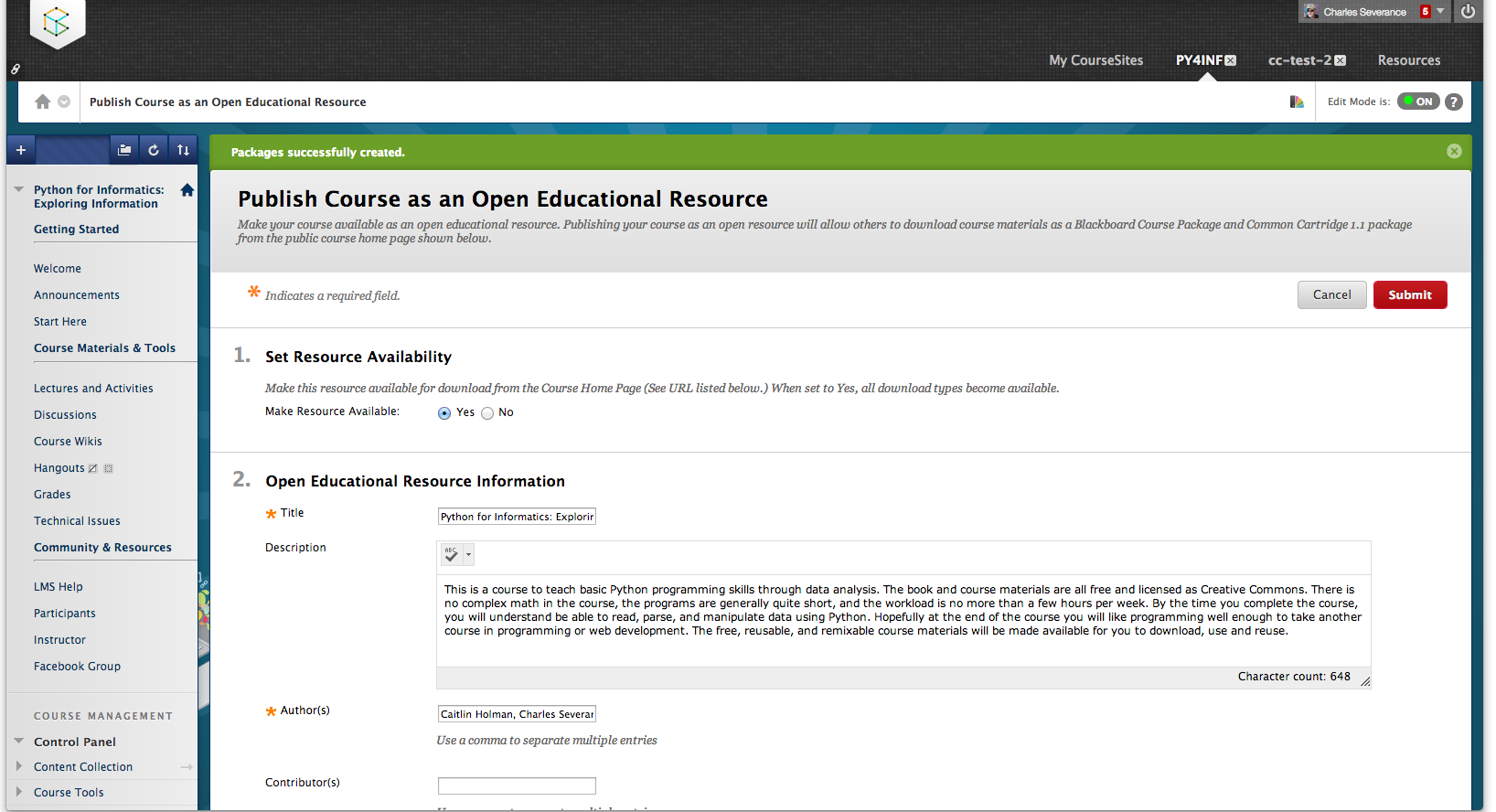The width and height of the screenshot is (1496, 812).
Task: Open the Python for Informatics course link
Action: pyautogui.click(x=99, y=197)
